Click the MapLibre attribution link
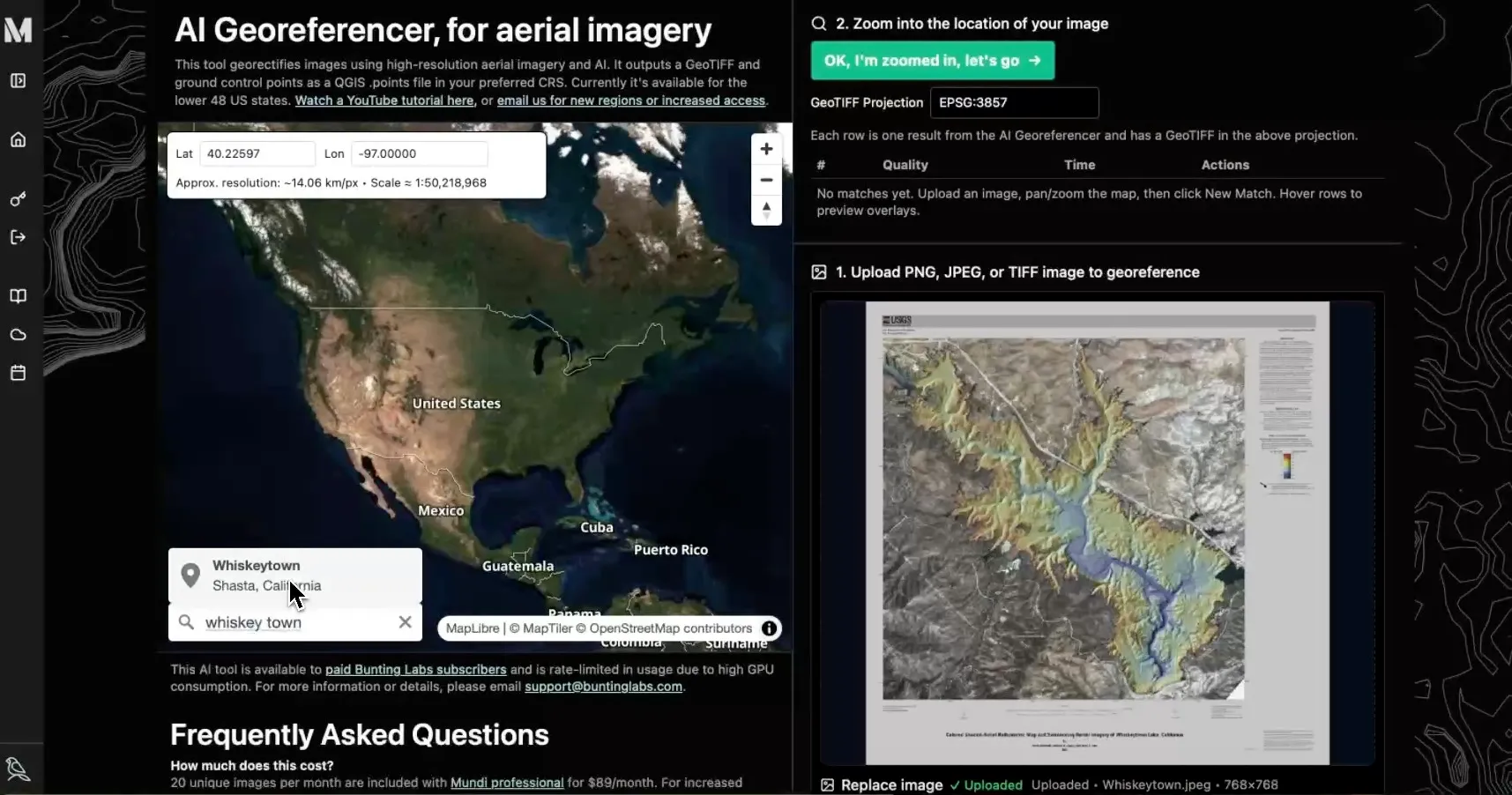This screenshot has height=795, width=1512. point(473,628)
